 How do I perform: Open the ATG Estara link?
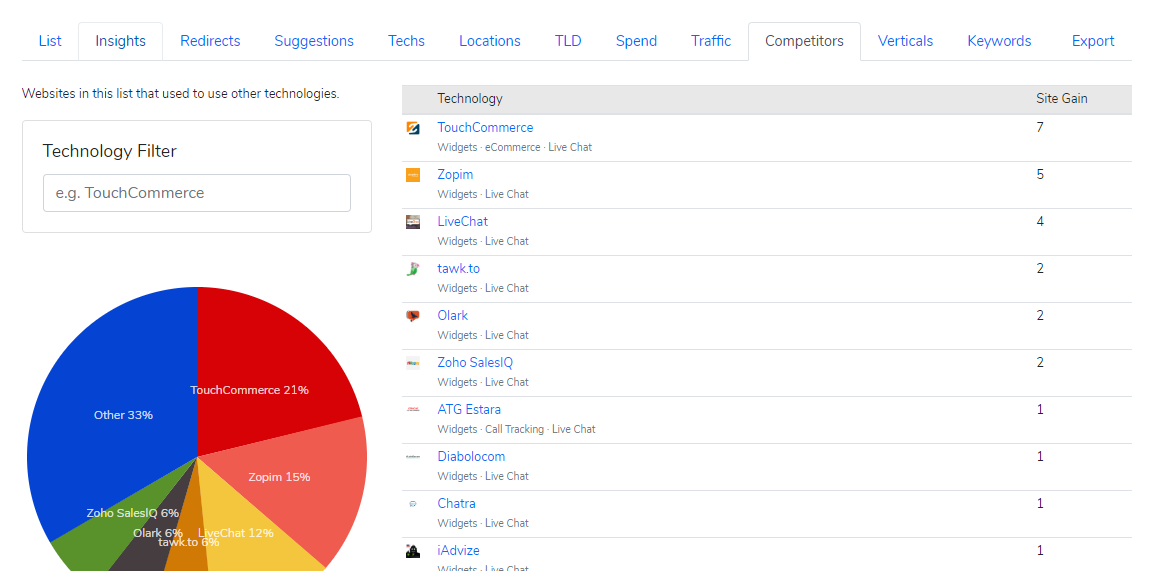[469, 409]
